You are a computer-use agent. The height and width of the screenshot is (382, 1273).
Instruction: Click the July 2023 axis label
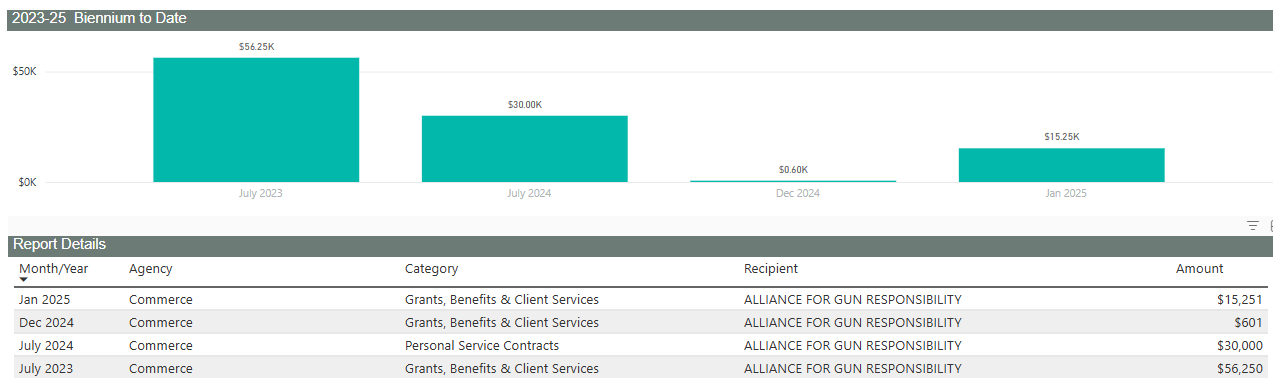(x=260, y=193)
